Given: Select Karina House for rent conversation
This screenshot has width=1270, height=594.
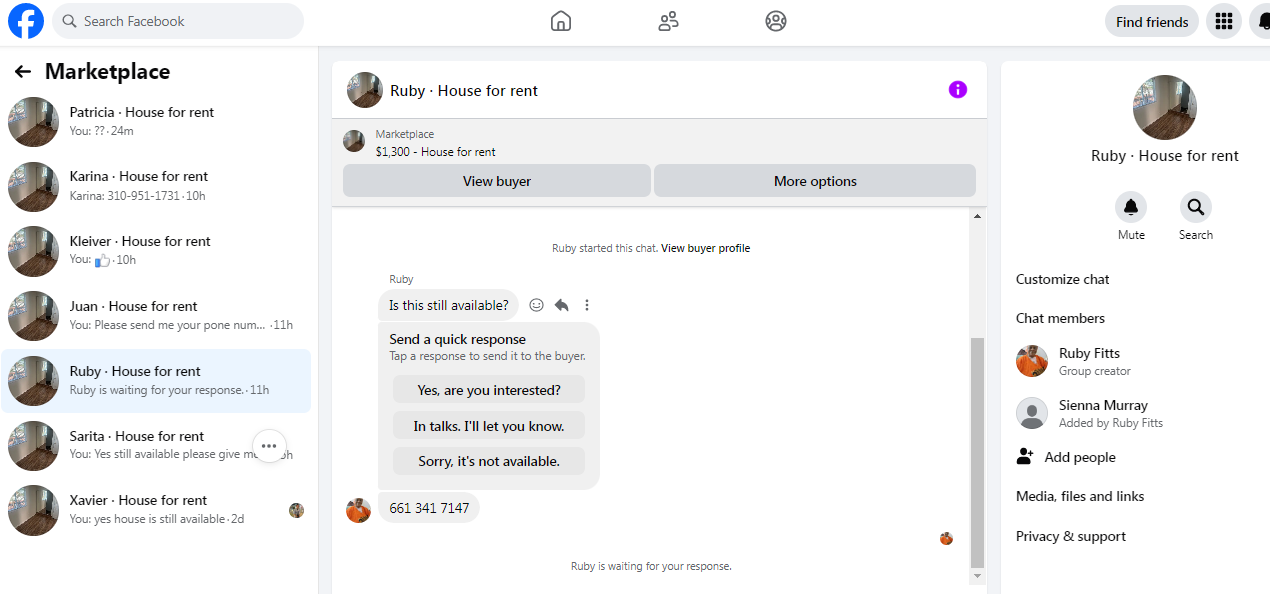Looking at the screenshot, I should tap(156, 186).
